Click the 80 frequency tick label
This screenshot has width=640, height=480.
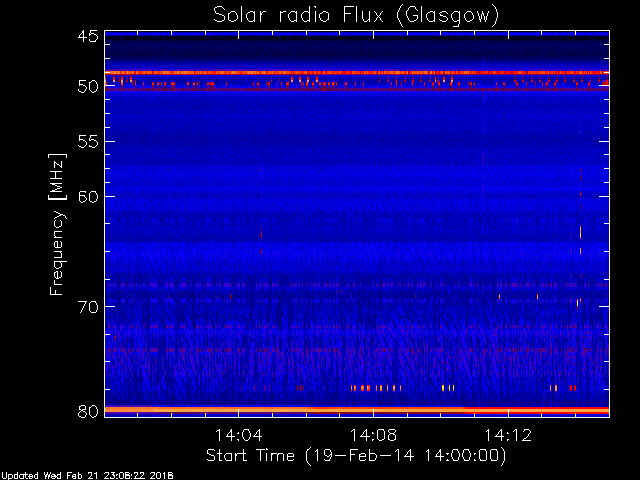coord(88,411)
